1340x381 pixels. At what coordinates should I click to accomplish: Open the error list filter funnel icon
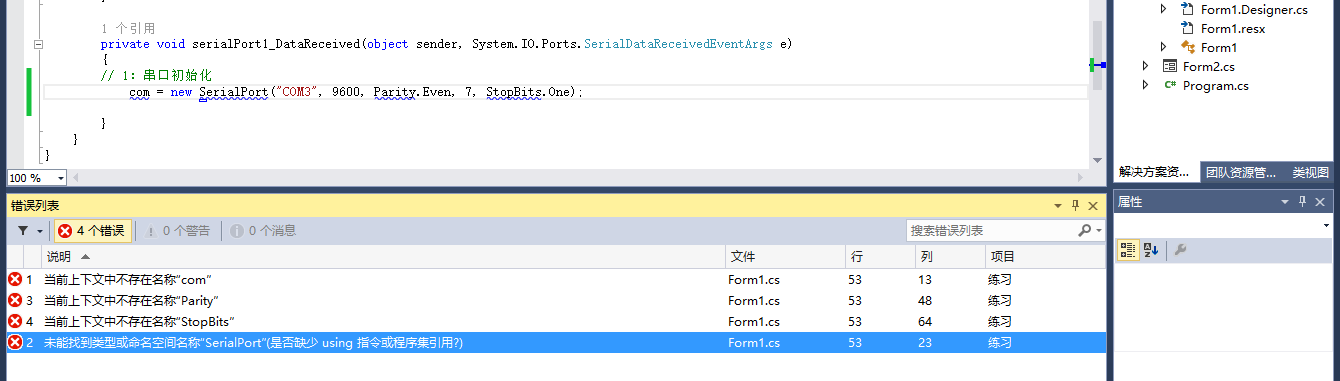point(23,231)
